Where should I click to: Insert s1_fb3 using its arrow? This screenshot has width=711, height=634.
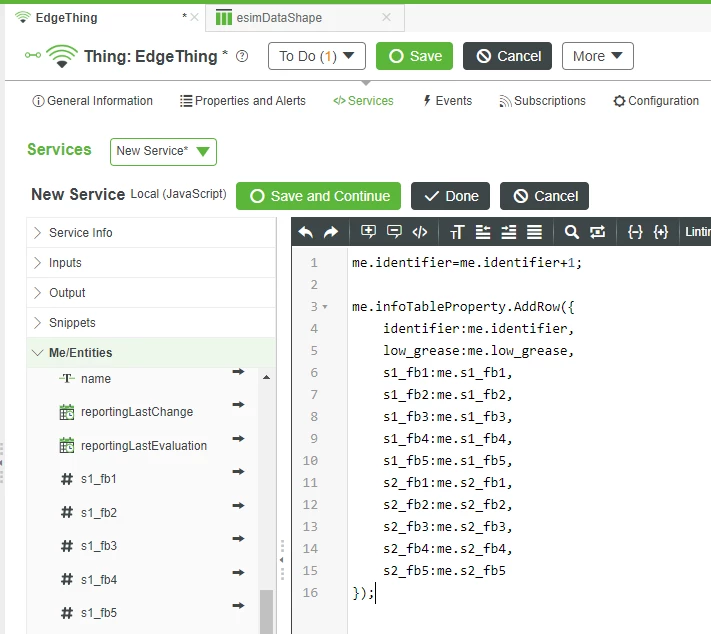pos(238,539)
